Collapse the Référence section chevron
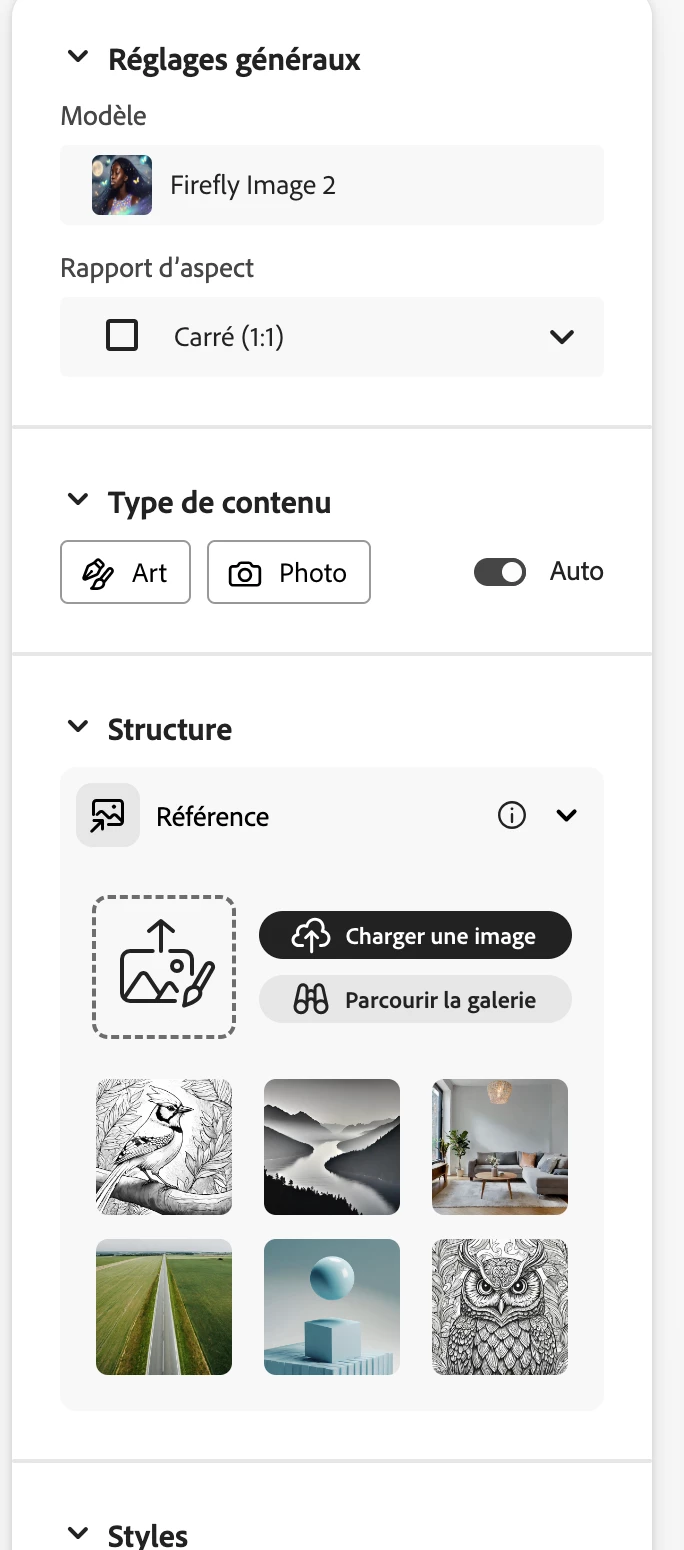This screenshot has height=1550, width=684. pyautogui.click(x=566, y=816)
